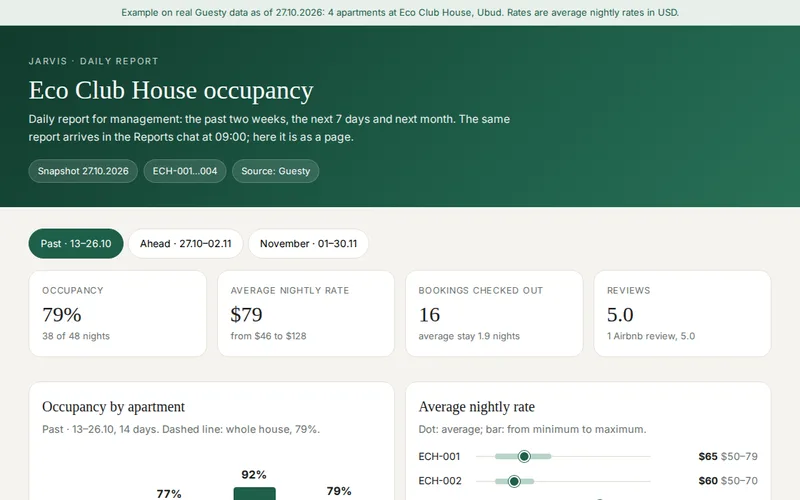This screenshot has height=500, width=800.
Task: Click the Average Nightly Rate $79 card
Action: coord(306,313)
